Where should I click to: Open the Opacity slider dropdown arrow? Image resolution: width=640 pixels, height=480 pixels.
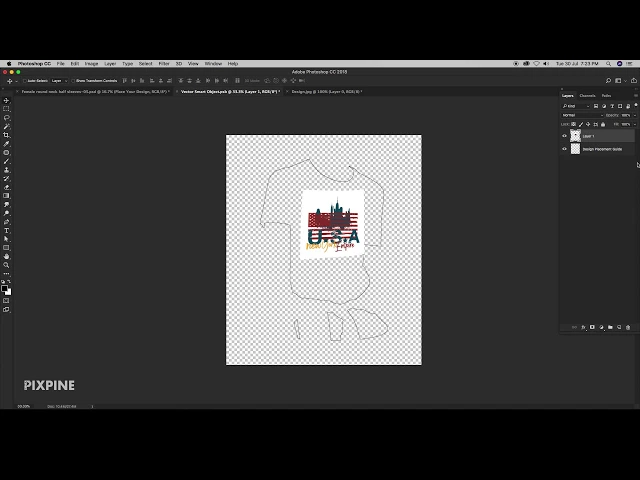(635, 116)
